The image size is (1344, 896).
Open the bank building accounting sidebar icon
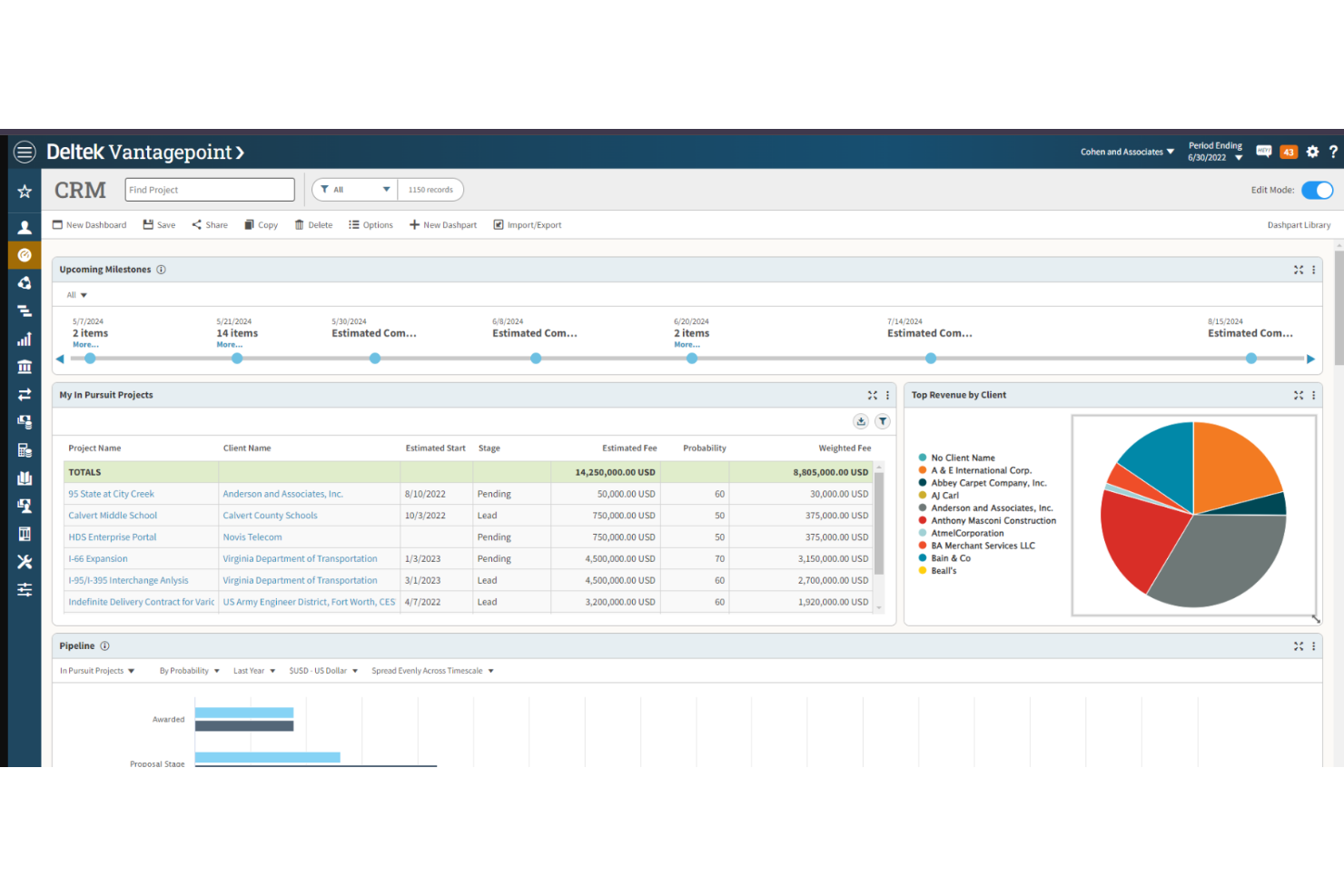(x=25, y=367)
